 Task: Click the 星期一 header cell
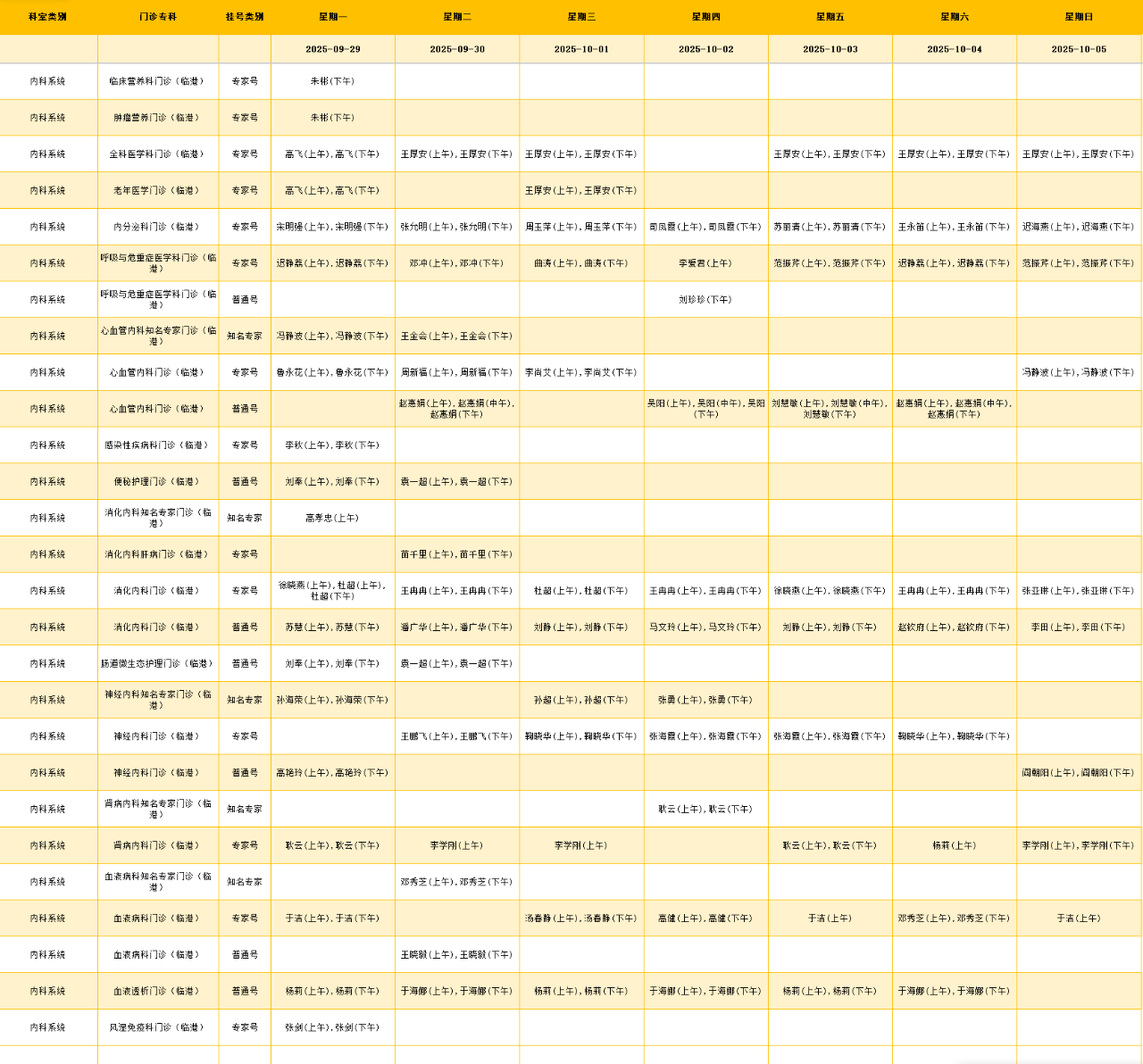pyautogui.click(x=332, y=17)
